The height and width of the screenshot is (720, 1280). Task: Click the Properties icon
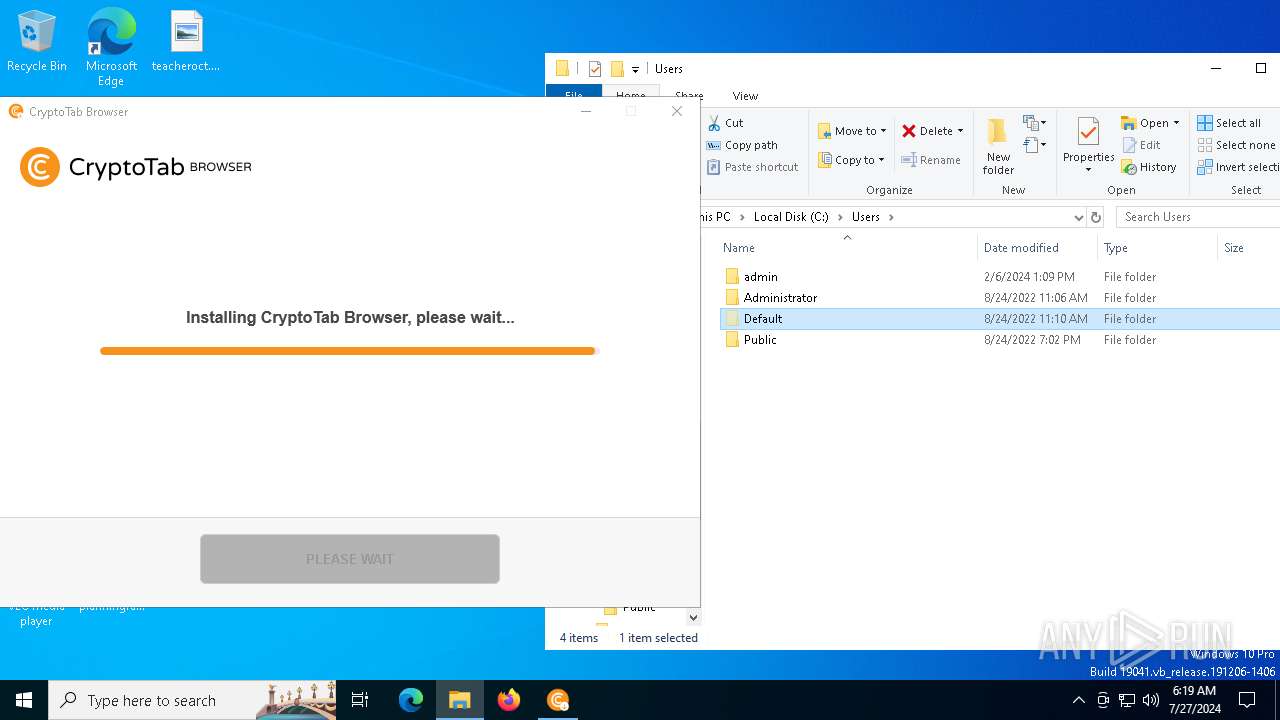pyautogui.click(x=1088, y=133)
